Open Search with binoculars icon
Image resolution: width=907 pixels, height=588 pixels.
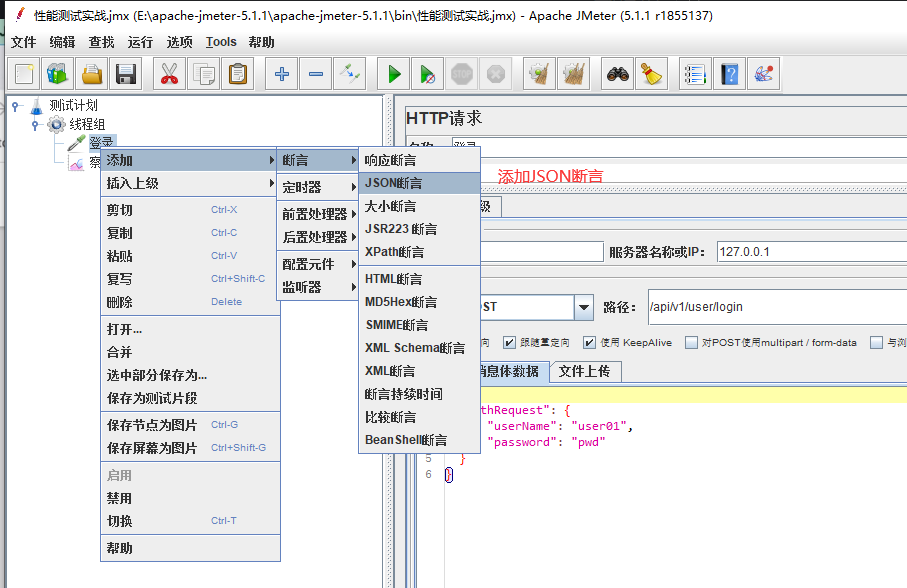pyautogui.click(x=618, y=74)
